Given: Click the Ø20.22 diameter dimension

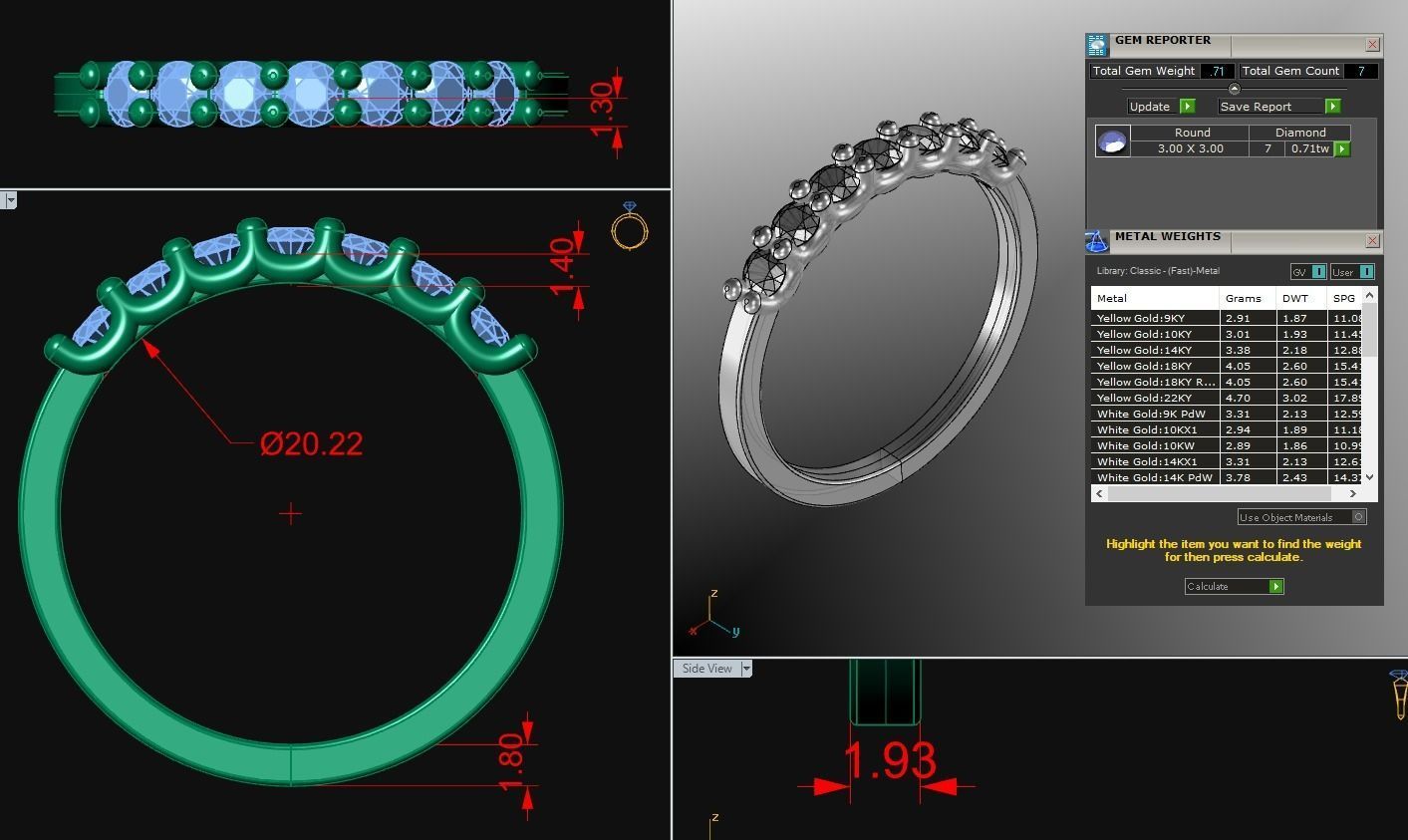Looking at the screenshot, I should coord(312,443).
